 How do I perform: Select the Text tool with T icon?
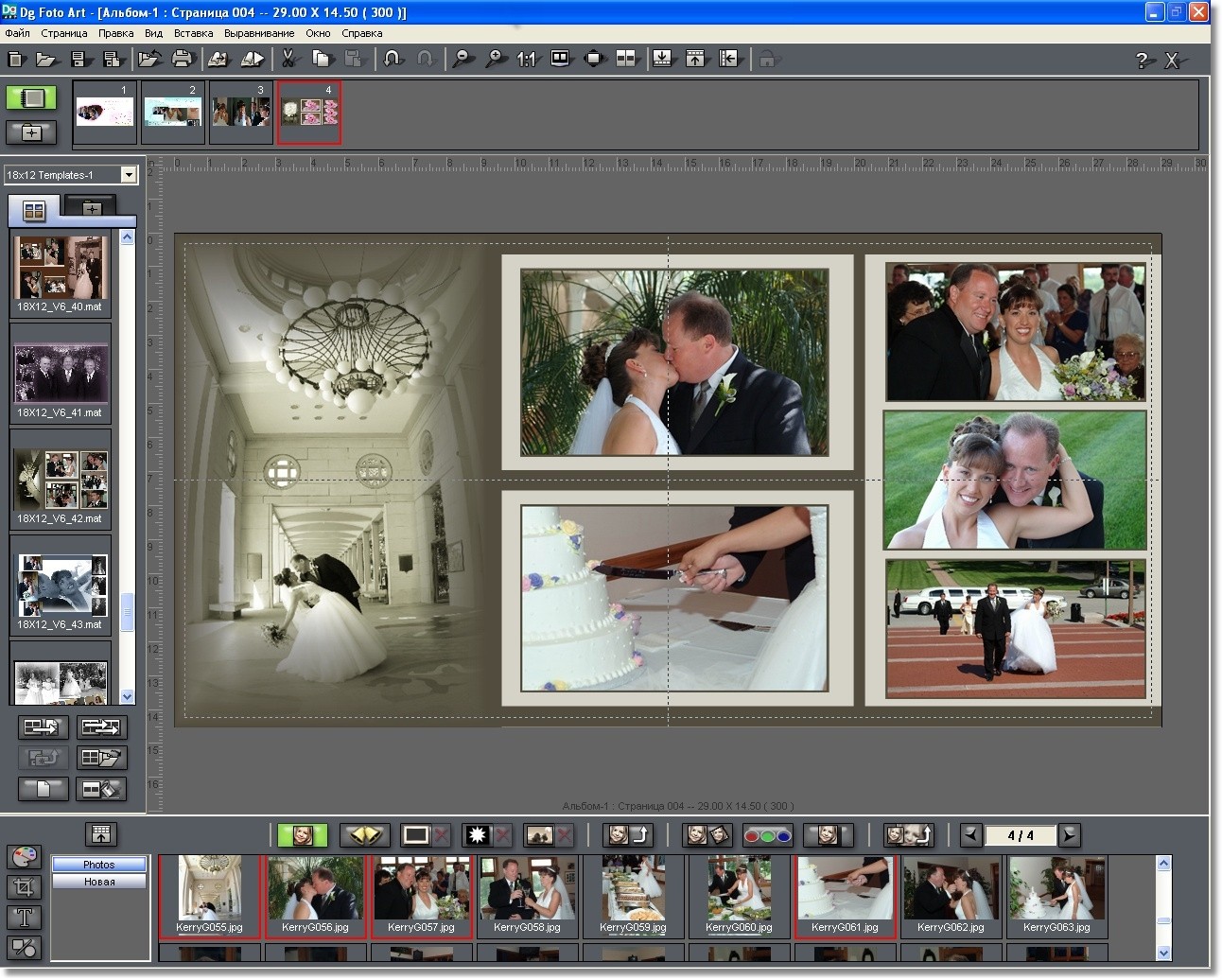[24, 917]
